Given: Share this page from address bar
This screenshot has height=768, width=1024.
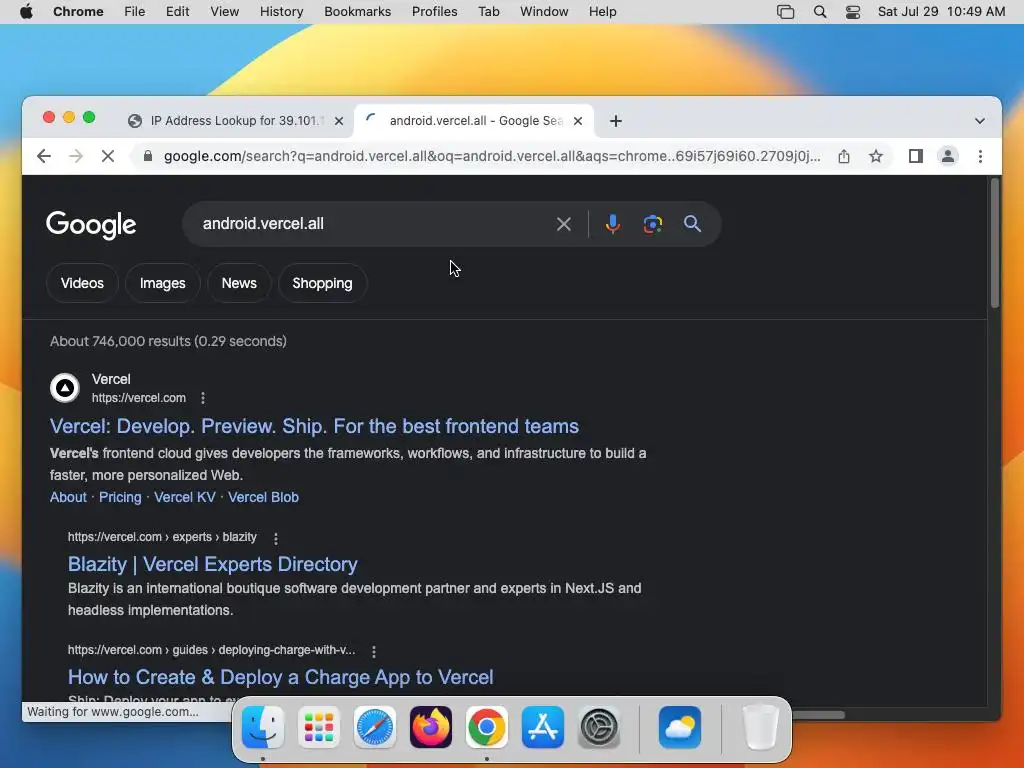Looking at the screenshot, I should point(844,156).
